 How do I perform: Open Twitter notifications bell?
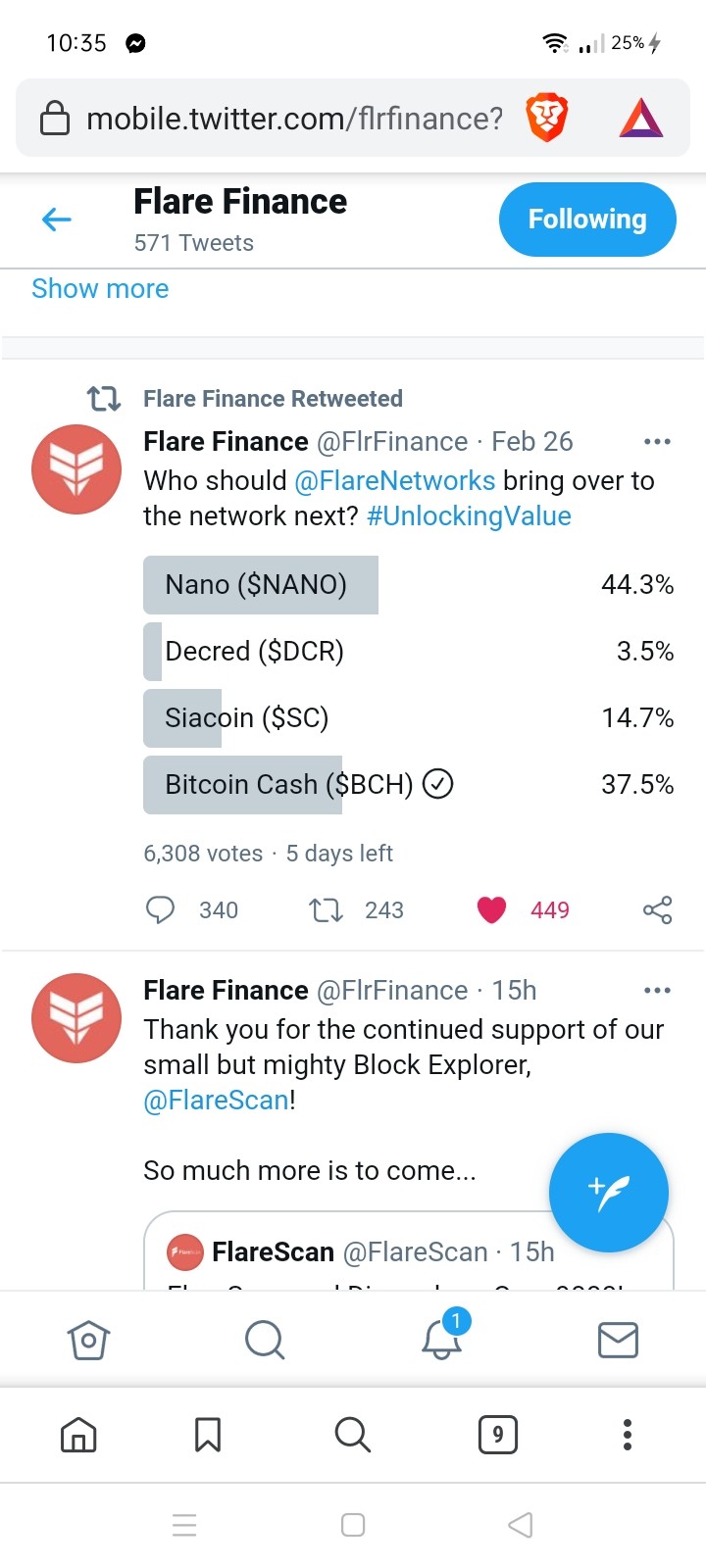tap(442, 1339)
